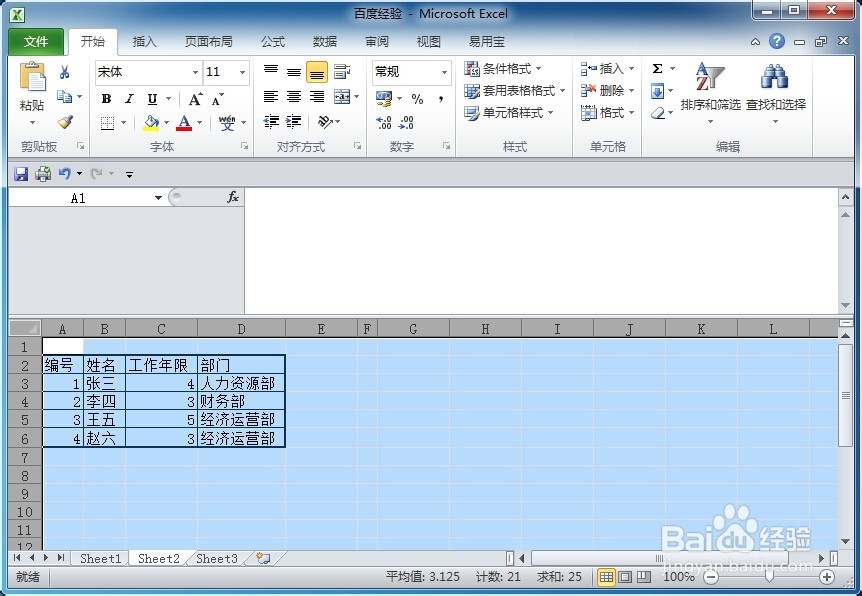Toggle italic formatting
The height and width of the screenshot is (596, 862).
click(129, 99)
